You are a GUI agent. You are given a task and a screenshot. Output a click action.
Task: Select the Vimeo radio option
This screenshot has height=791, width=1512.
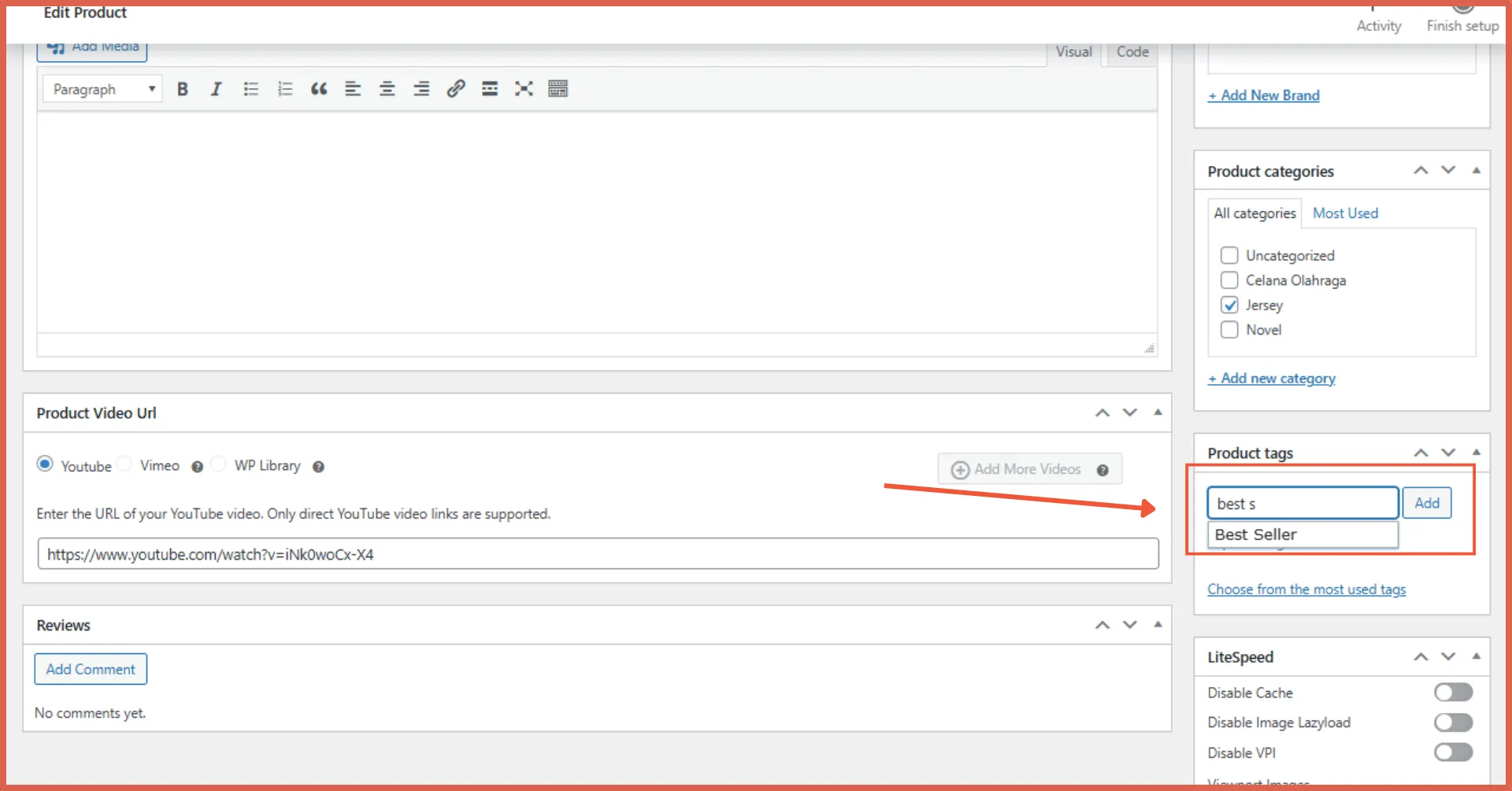click(125, 464)
